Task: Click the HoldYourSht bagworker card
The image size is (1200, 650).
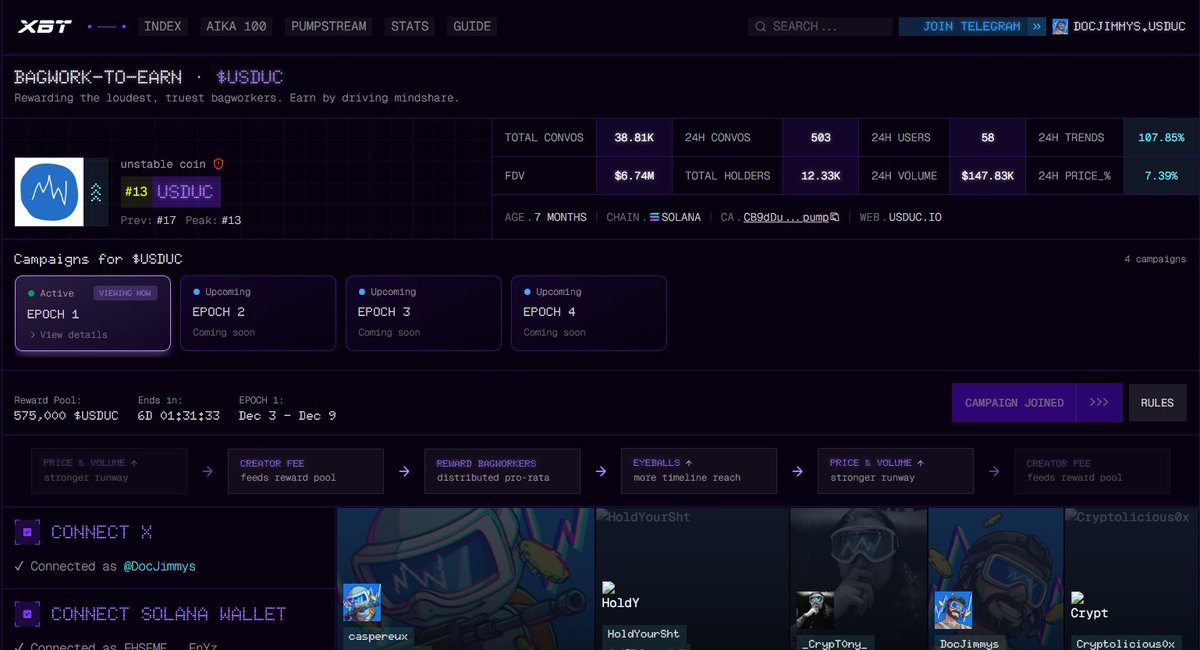Action: pos(692,579)
